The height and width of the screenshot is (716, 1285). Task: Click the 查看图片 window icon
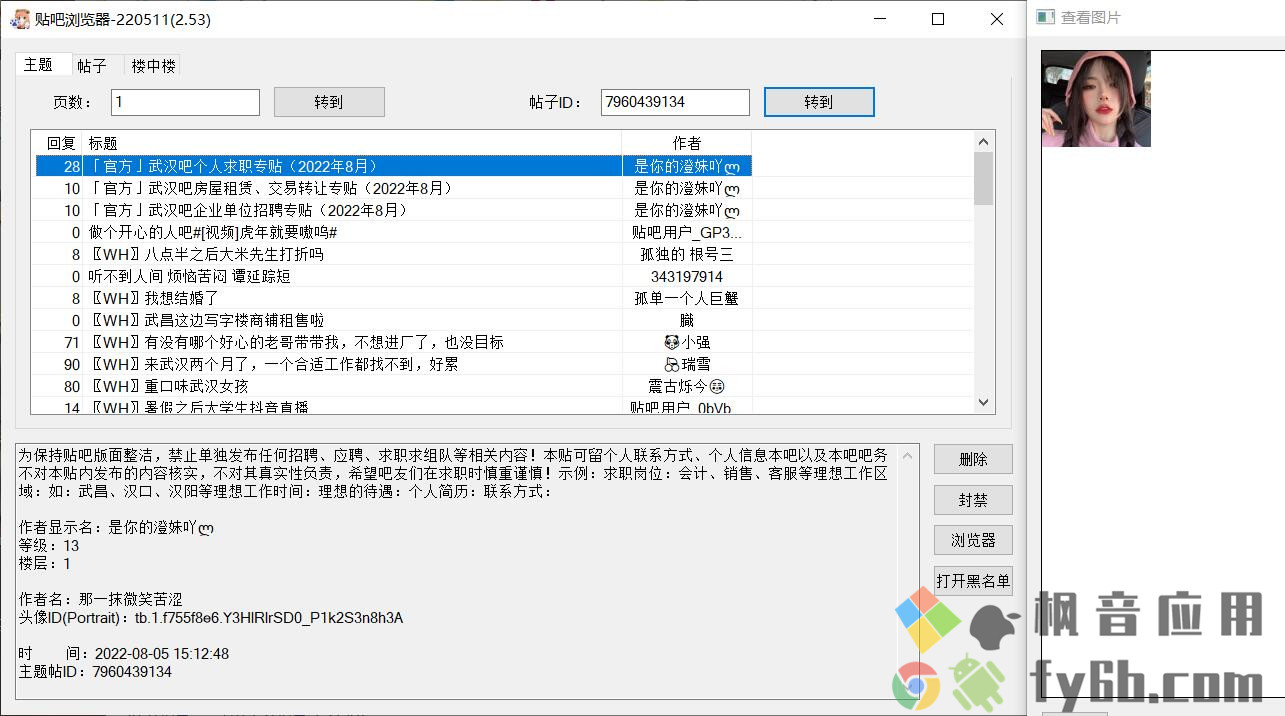1045,17
